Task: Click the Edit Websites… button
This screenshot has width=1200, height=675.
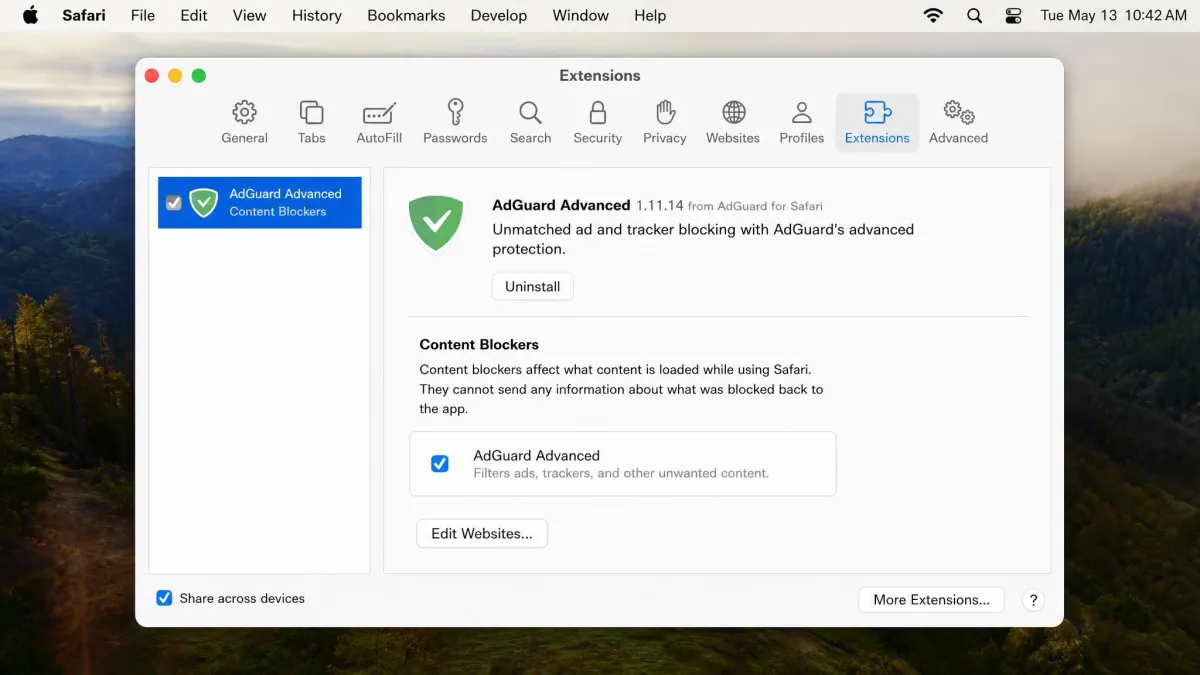Action: tap(482, 533)
